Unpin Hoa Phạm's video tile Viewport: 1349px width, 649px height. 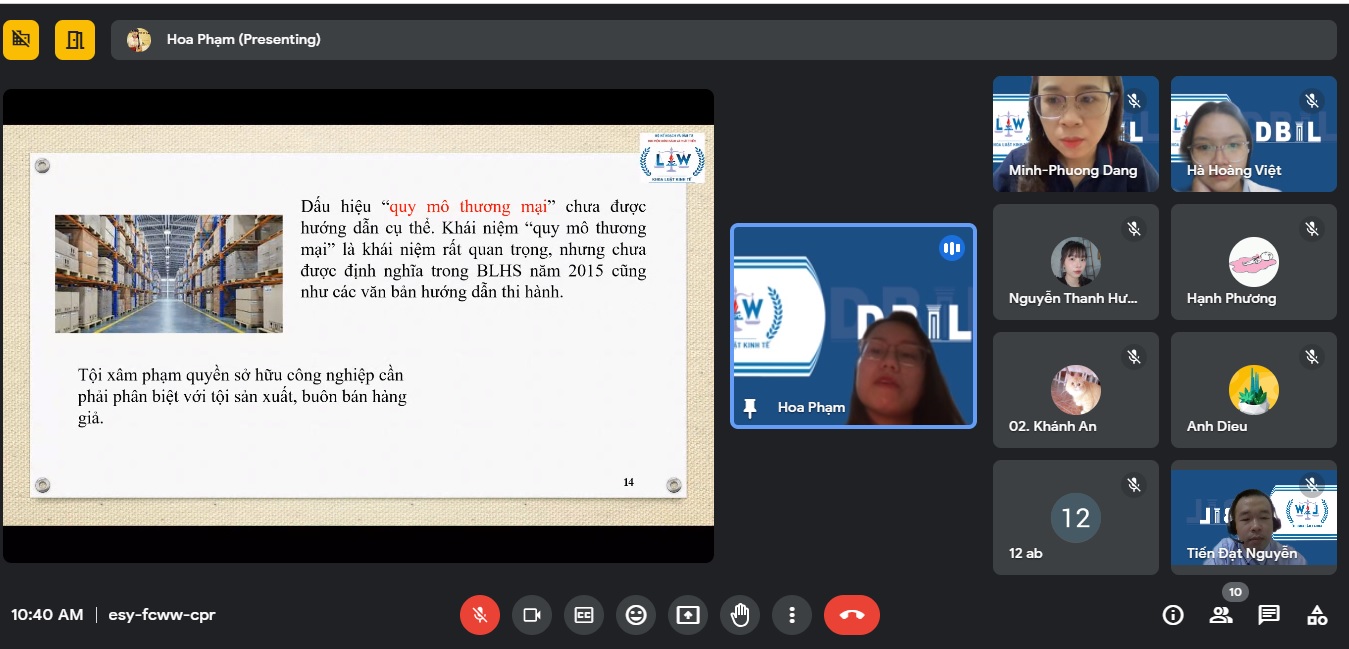click(x=750, y=407)
